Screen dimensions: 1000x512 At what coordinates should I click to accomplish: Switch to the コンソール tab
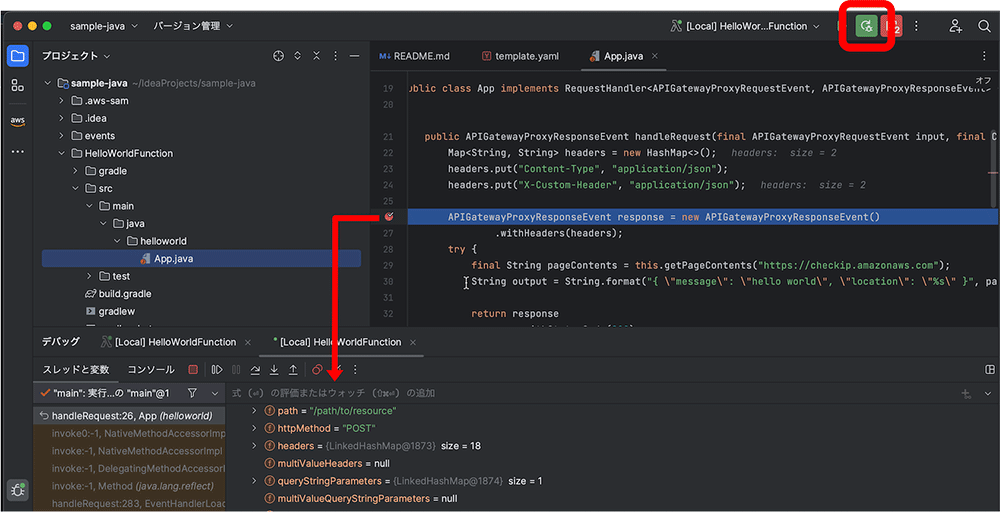coord(150,370)
